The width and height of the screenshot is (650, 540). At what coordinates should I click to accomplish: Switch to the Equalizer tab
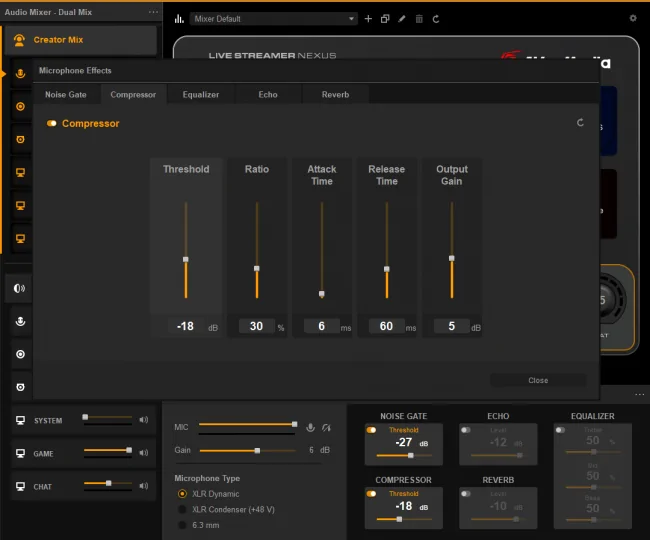(201, 94)
